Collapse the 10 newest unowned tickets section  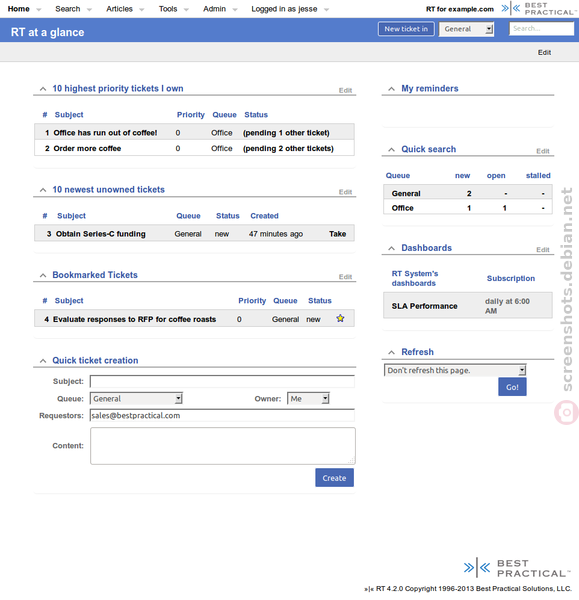(x=43, y=190)
